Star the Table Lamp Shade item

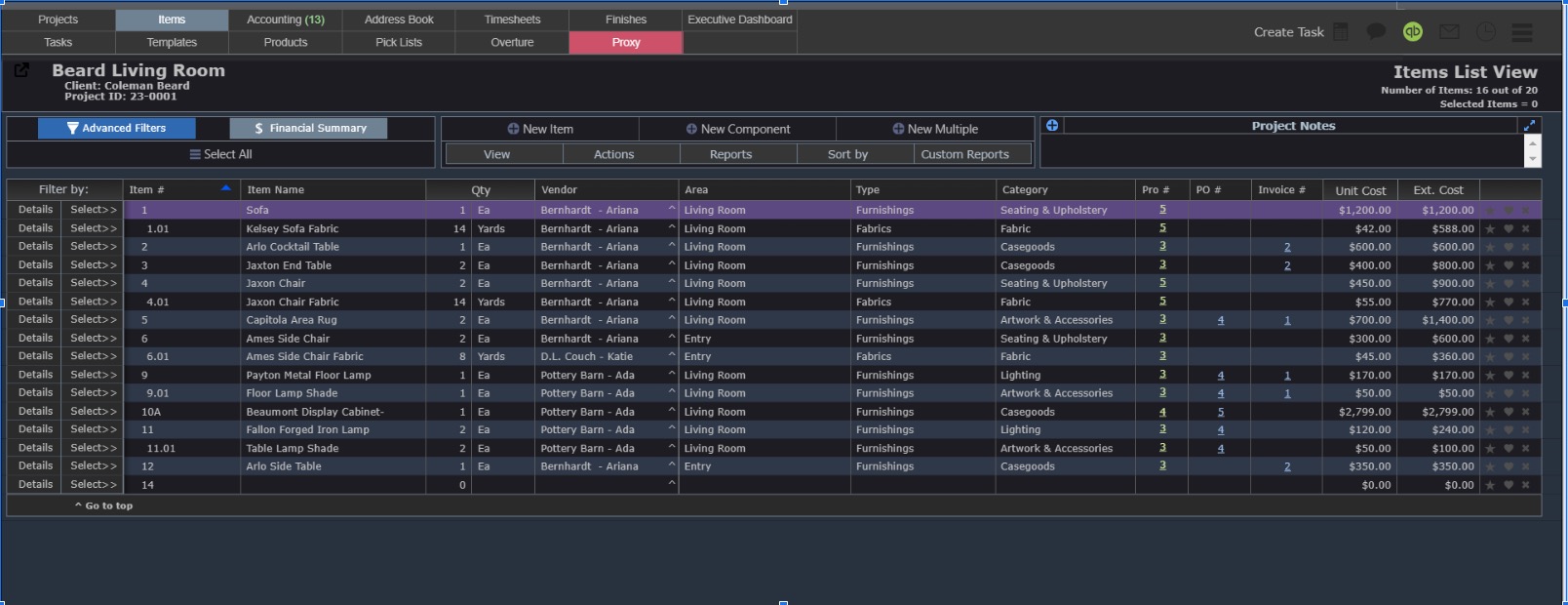click(x=1490, y=449)
